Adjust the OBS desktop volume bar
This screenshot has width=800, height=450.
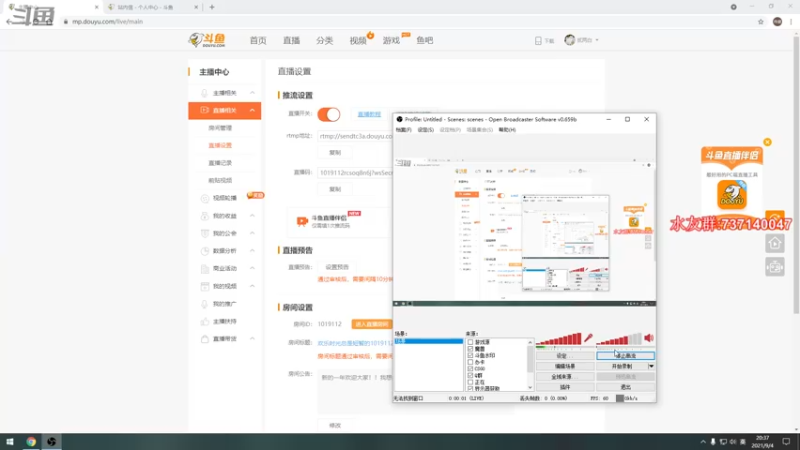(618, 338)
